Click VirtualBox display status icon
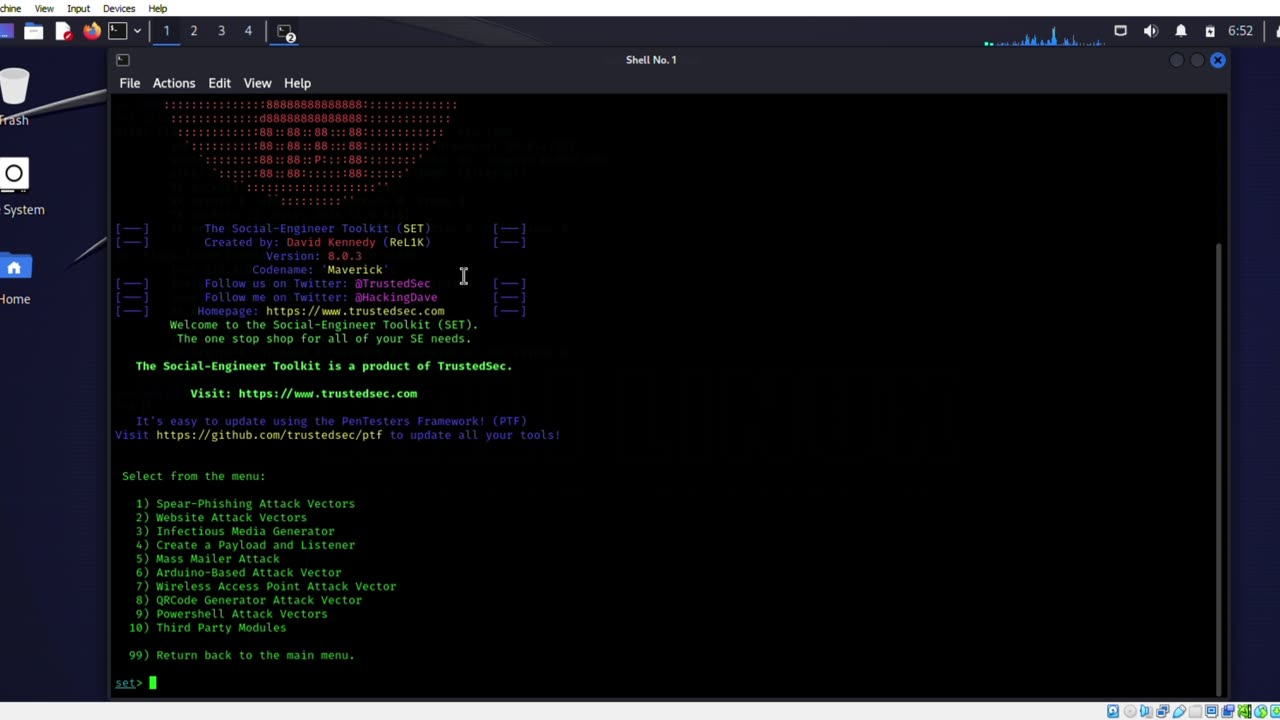 pos(1211,711)
